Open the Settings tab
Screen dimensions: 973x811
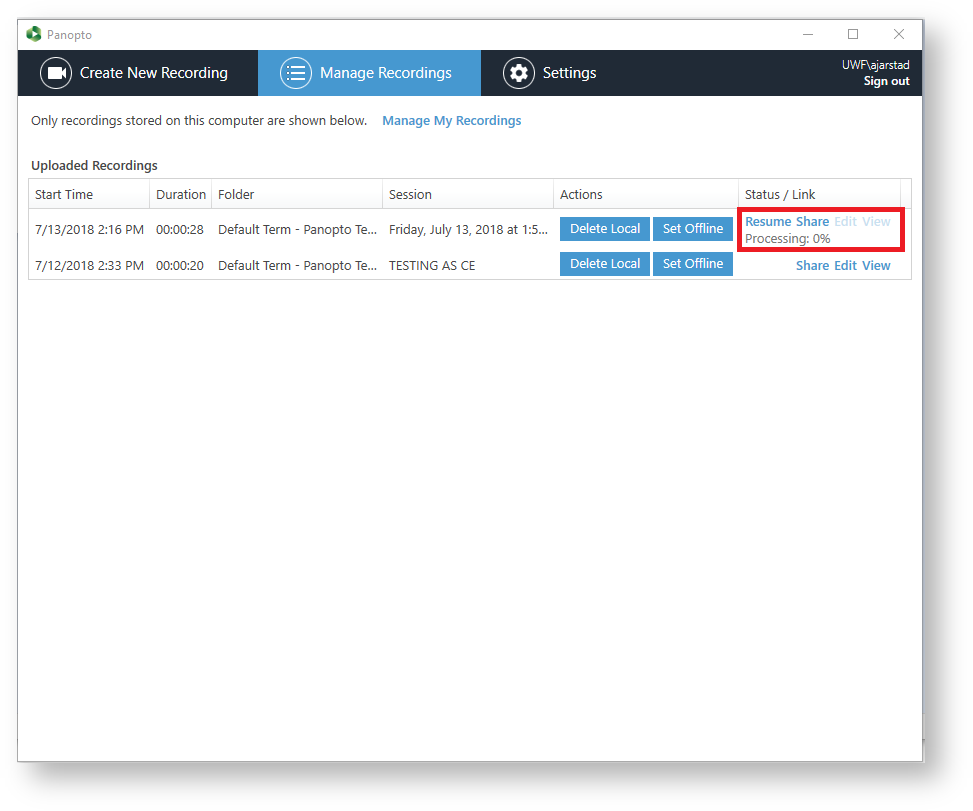pyautogui.click(x=550, y=73)
